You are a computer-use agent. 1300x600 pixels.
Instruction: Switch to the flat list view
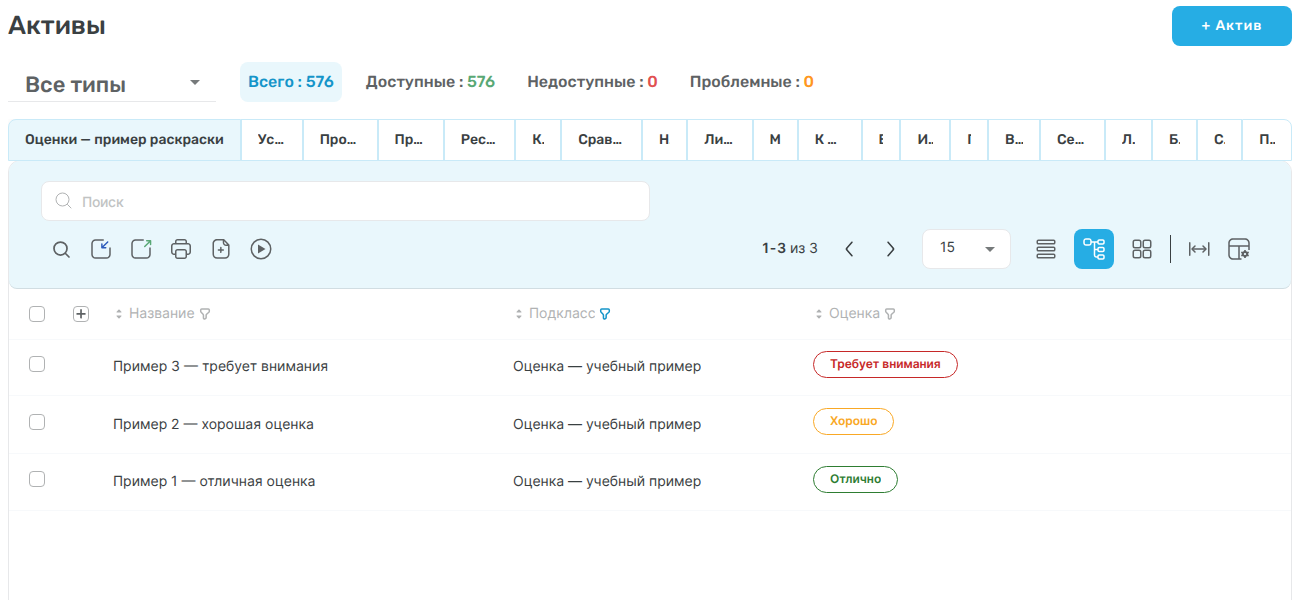pyautogui.click(x=1046, y=249)
